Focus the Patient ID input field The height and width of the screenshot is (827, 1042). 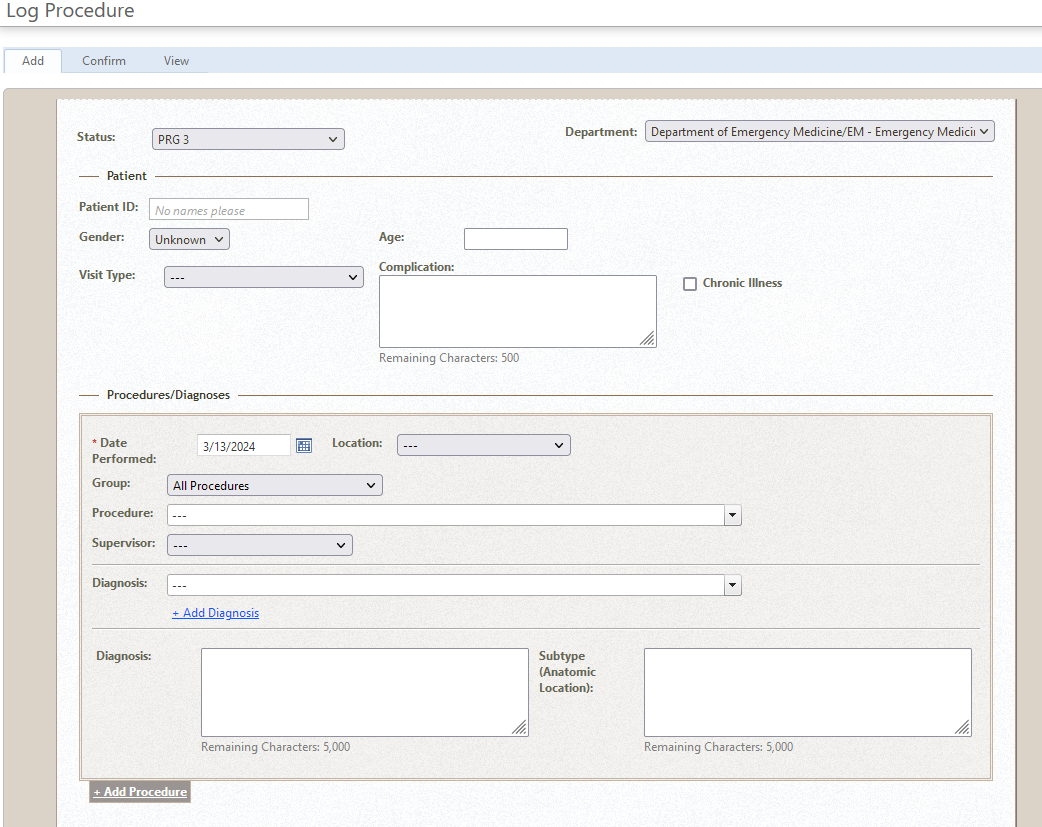coord(229,209)
